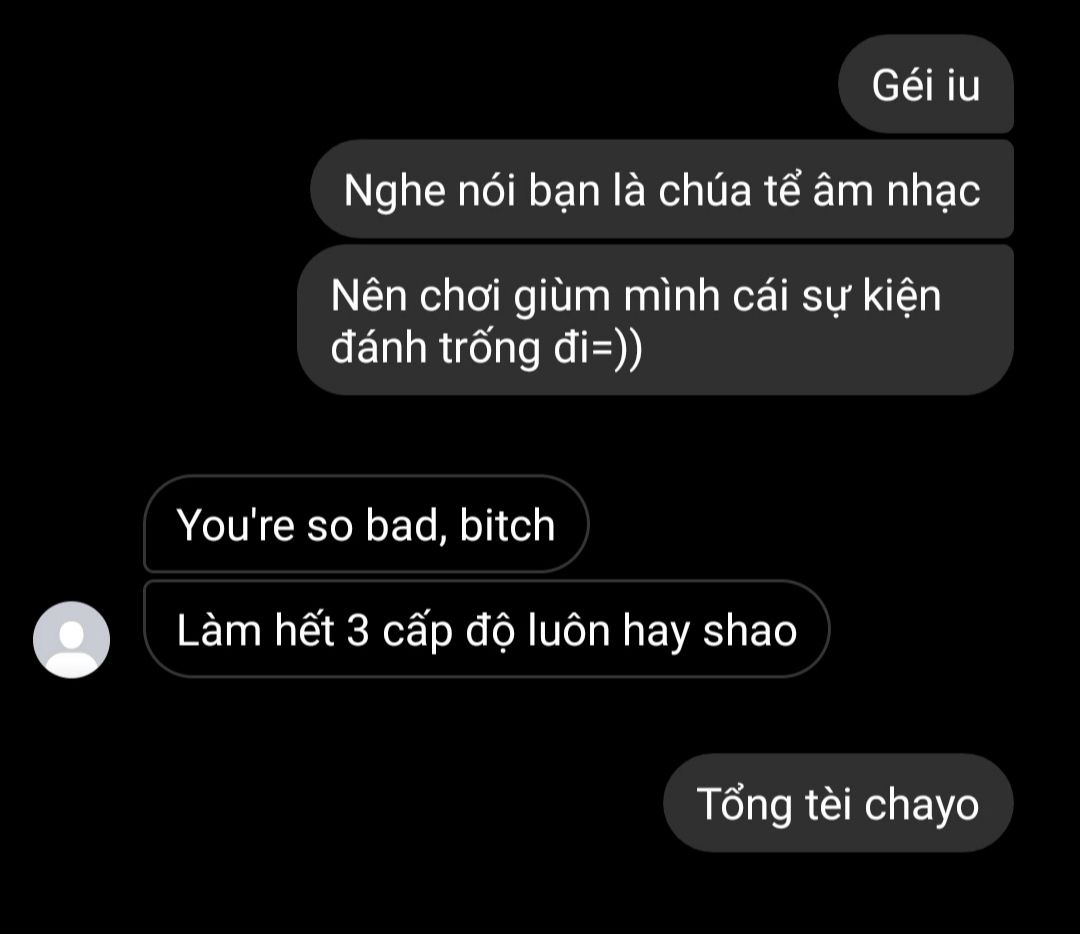This screenshot has width=1080, height=934.
Task: Tap the "Nghe nói bạn là chúa tể âm nhạc" message
Action: [x=662, y=189]
